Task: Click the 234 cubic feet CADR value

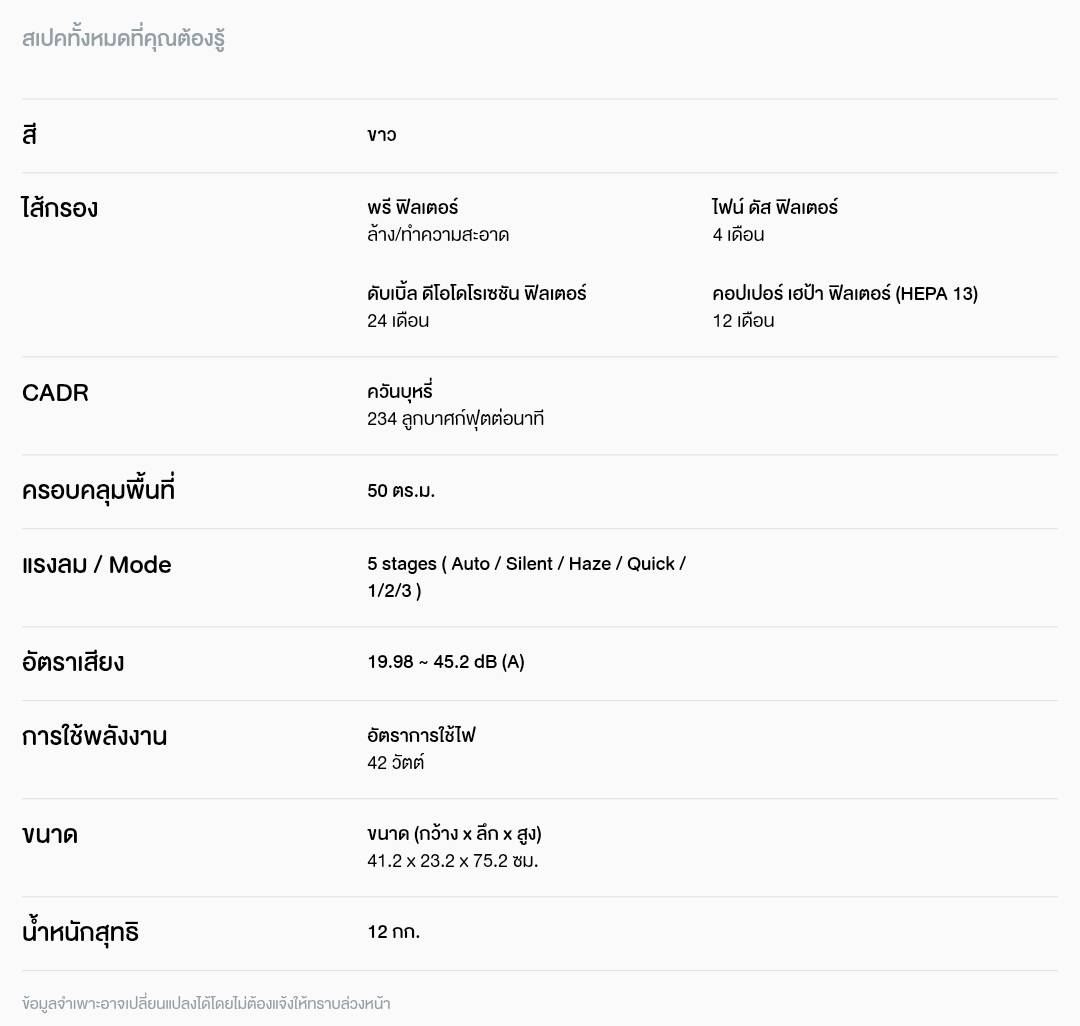Action: [455, 419]
